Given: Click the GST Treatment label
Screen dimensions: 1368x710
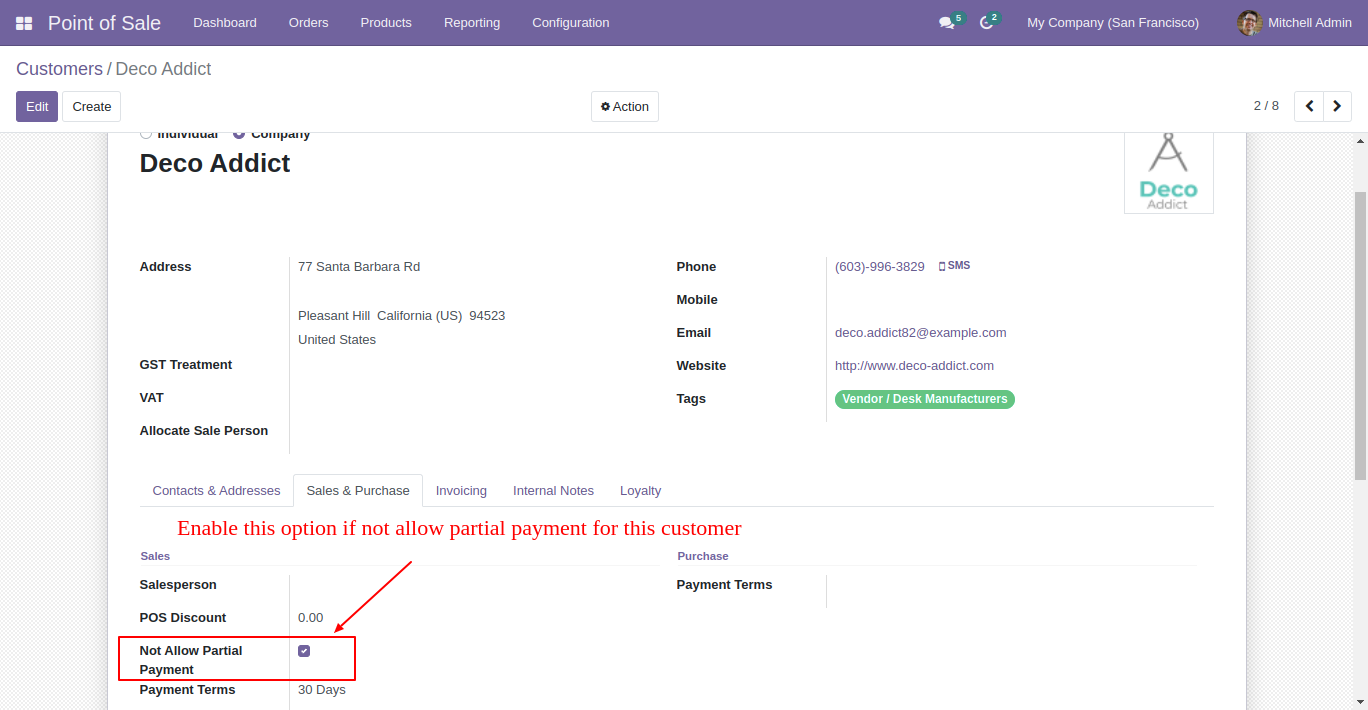Looking at the screenshot, I should pos(186,365).
